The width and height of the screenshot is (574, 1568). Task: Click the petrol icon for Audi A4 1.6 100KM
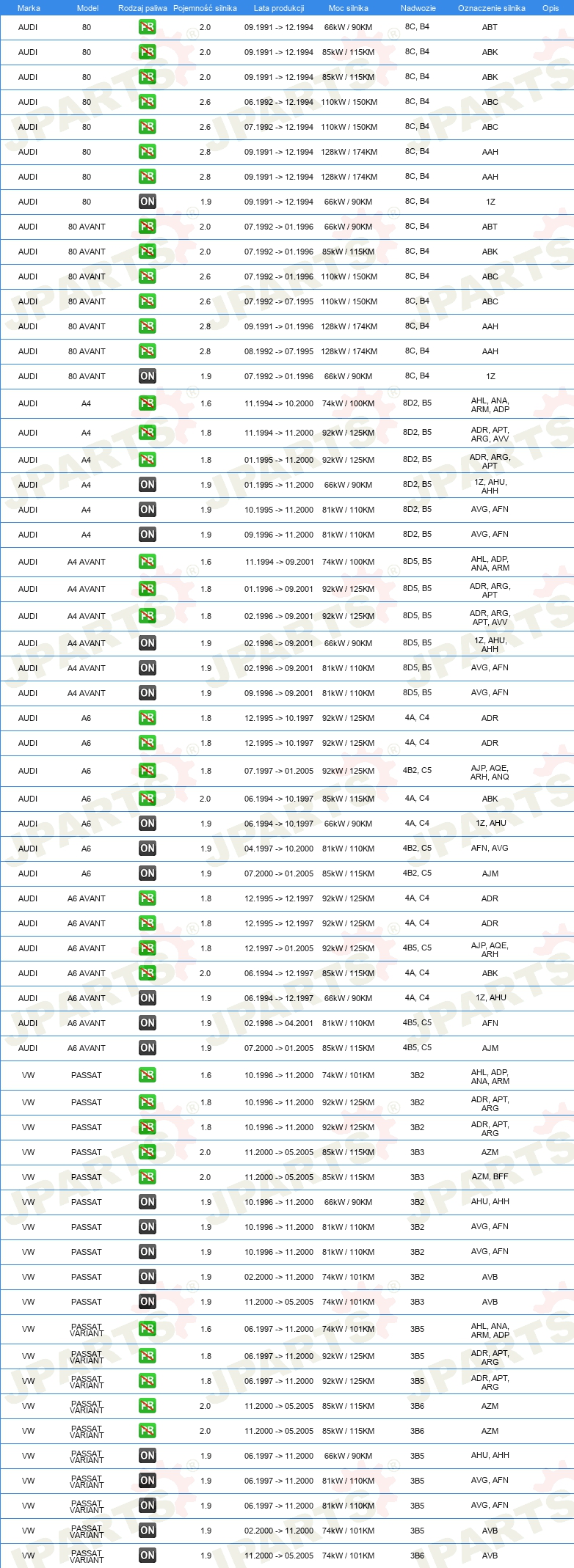pyautogui.click(x=148, y=403)
